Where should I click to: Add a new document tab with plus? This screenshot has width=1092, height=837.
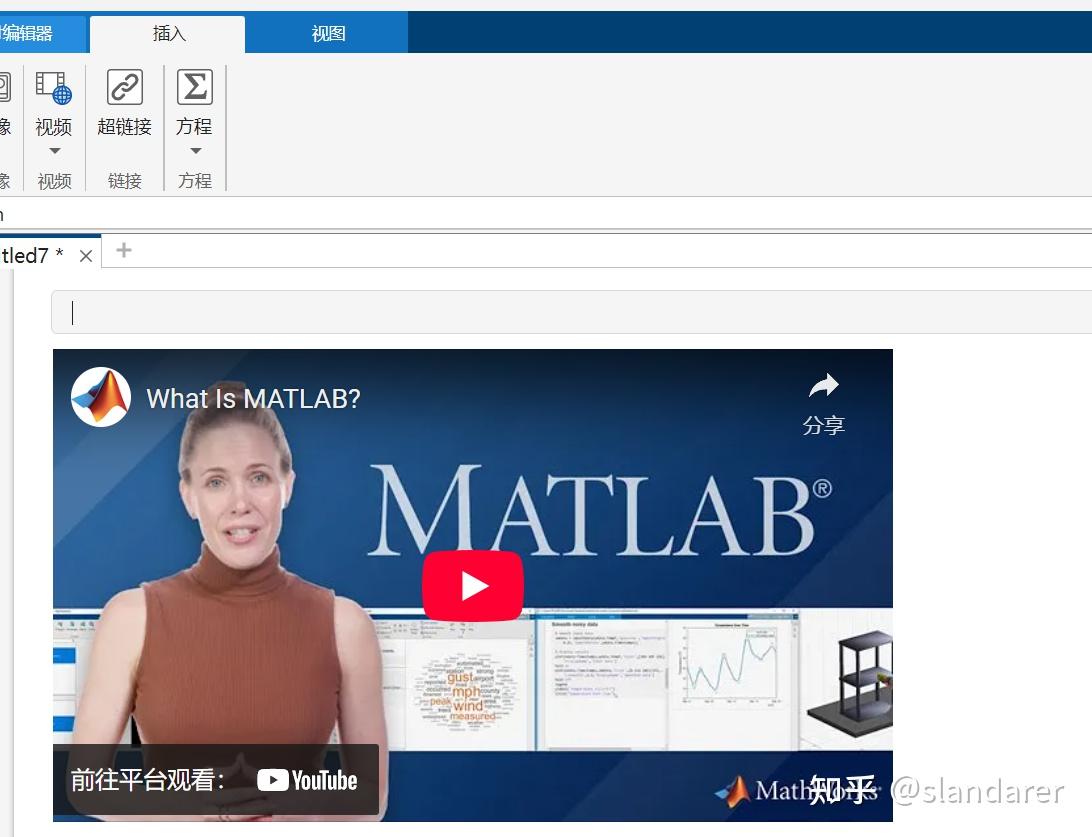point(123,250)
